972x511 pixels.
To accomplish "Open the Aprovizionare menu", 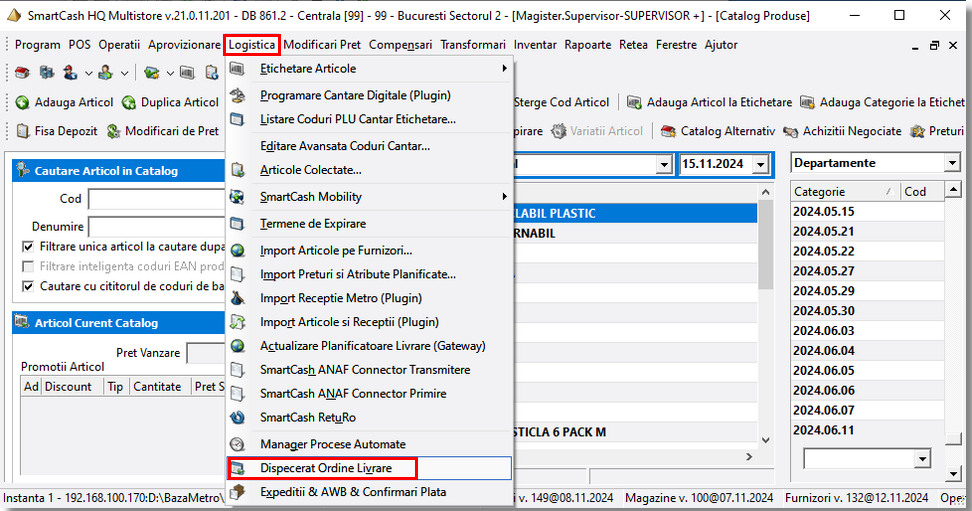I will [x=184, y=45].
